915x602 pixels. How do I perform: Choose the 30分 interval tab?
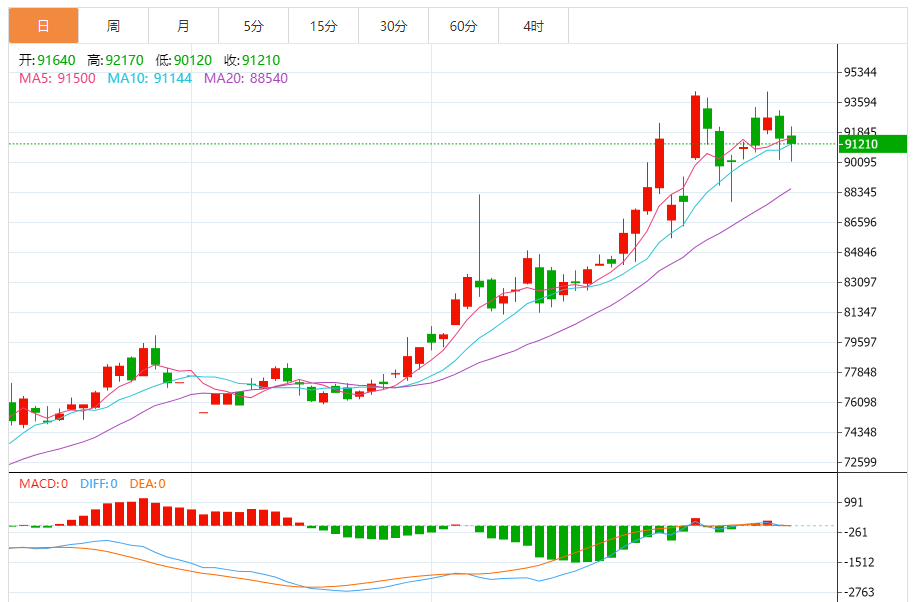[393, 26]
